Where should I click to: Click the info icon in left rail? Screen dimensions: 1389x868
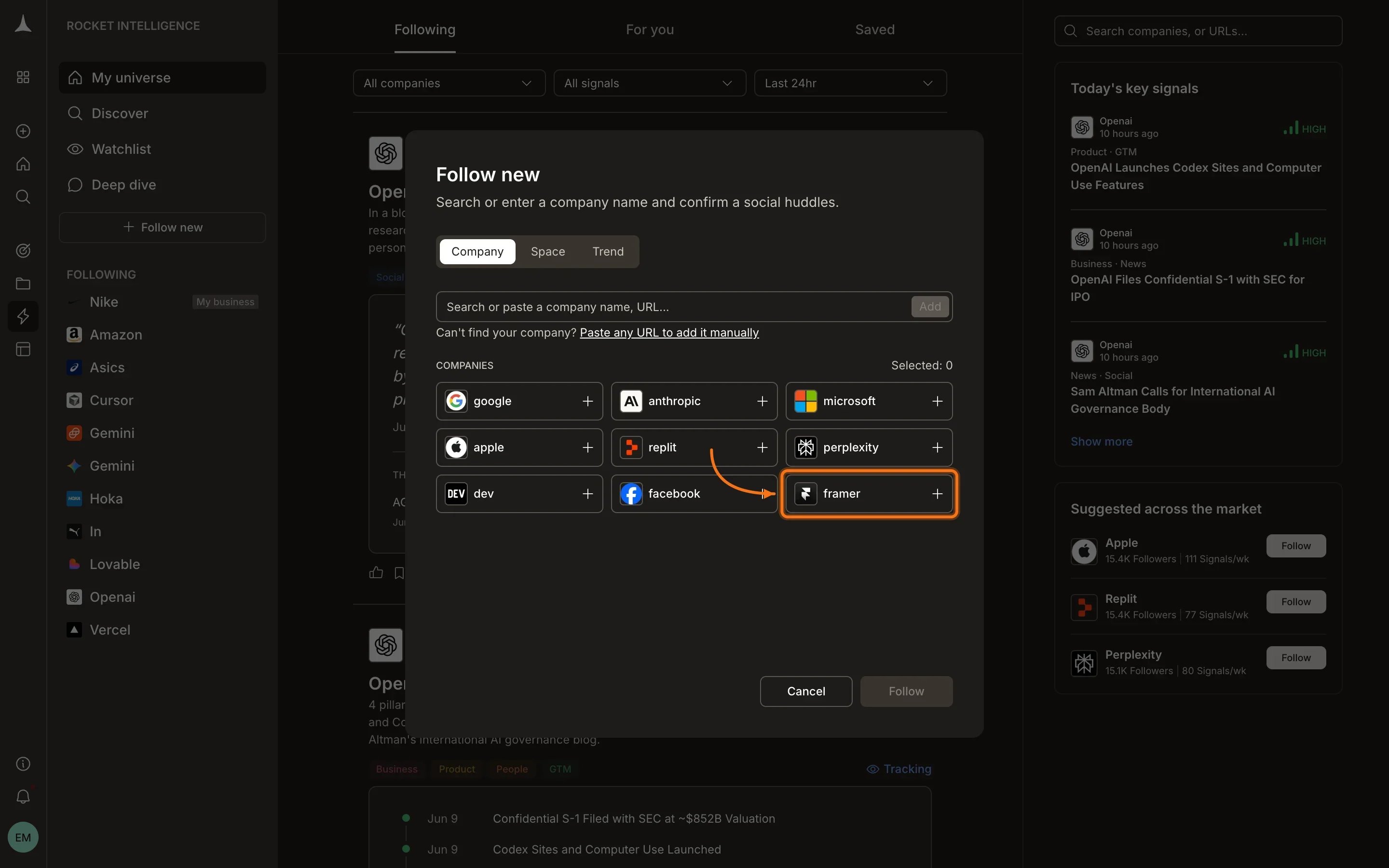pyautogui.click(x=23, y=763)
